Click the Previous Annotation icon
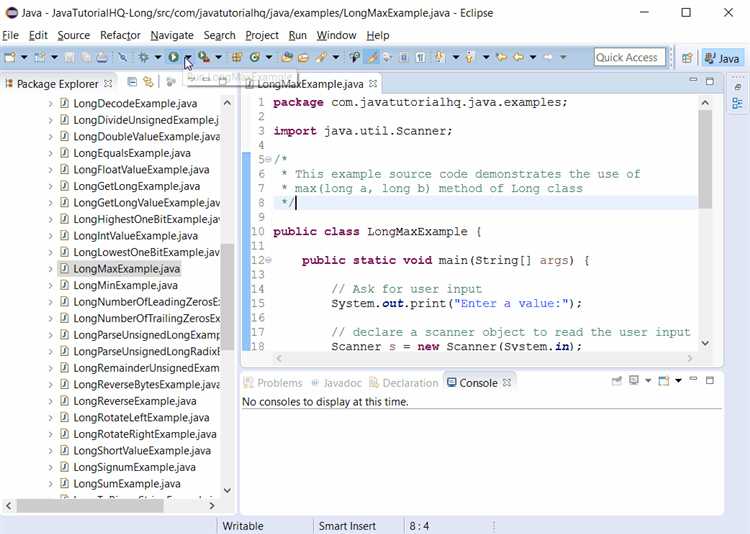 [469, 57]
